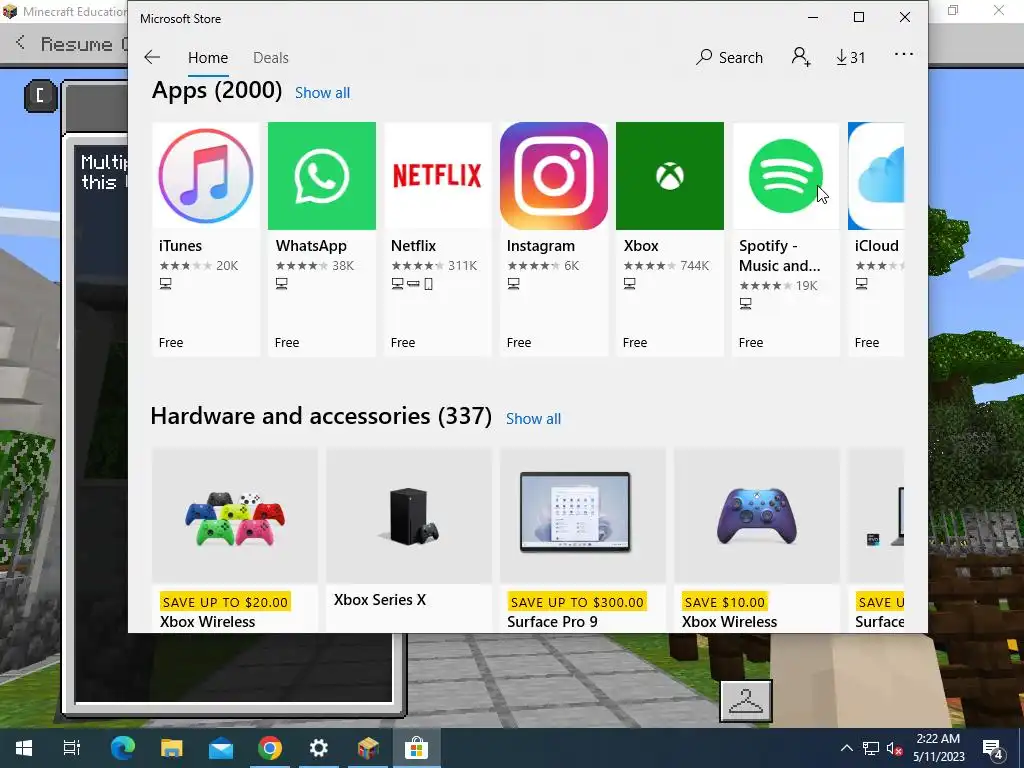
Task: Switch to the Home tab
Action: tap(208, 57)
